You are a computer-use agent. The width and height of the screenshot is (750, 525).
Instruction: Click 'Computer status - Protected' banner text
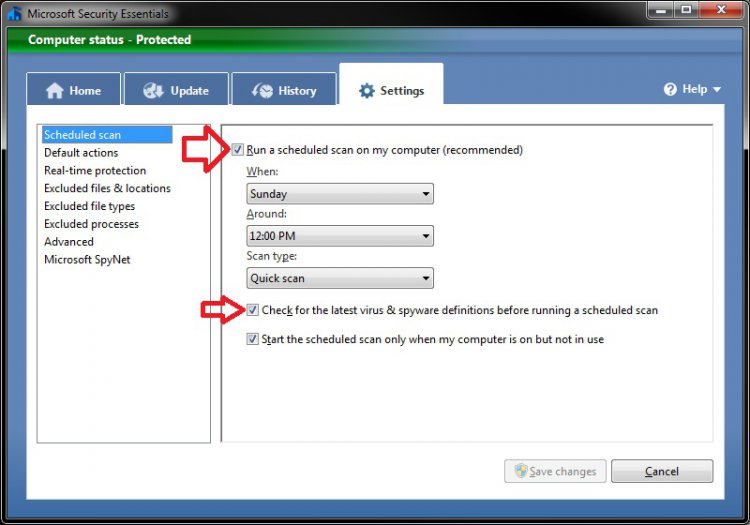click(110, 40)
